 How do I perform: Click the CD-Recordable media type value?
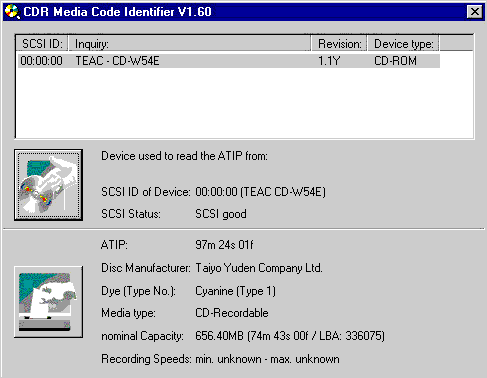[232, 313]
